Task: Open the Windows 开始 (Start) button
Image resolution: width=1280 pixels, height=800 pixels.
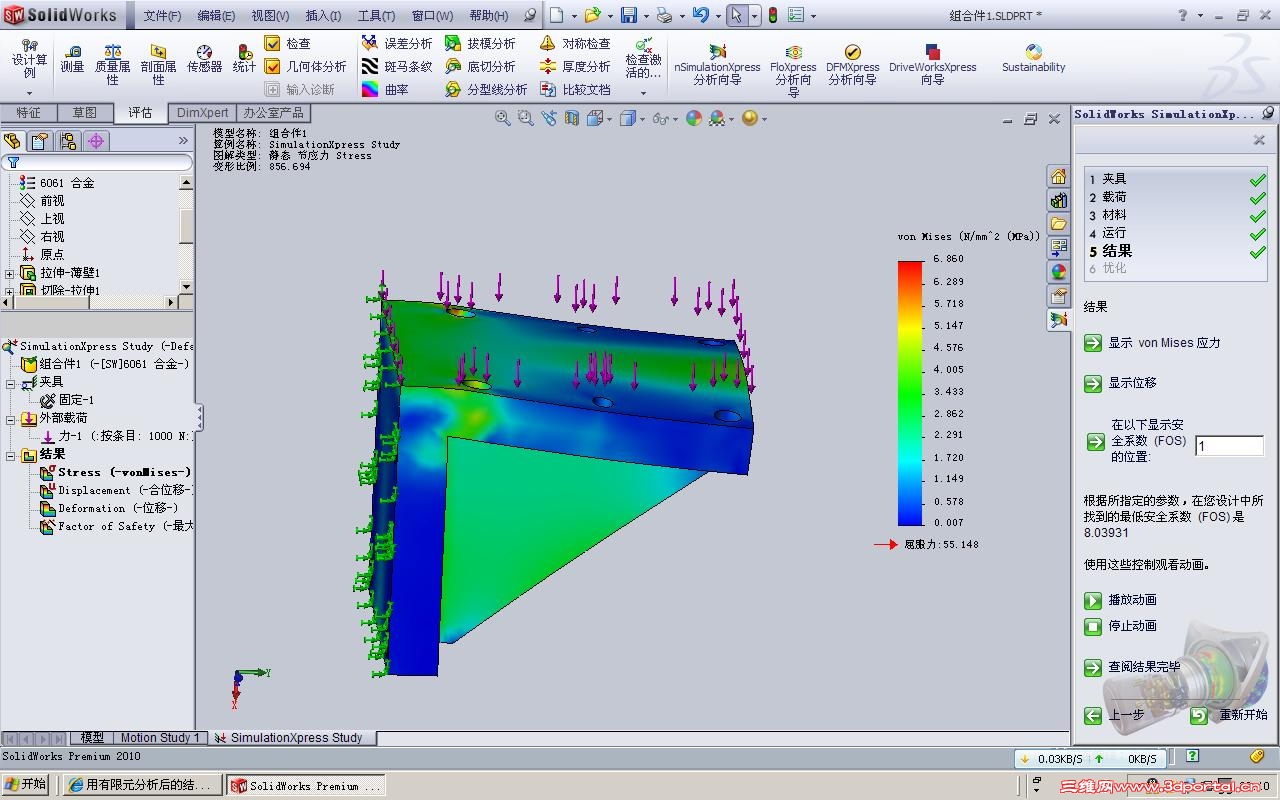Action: pos(26,785)
